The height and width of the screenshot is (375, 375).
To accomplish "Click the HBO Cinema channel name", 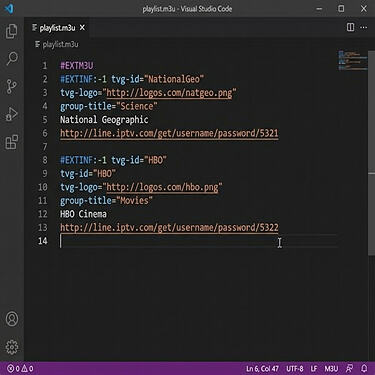I will [x=83, y=214].
